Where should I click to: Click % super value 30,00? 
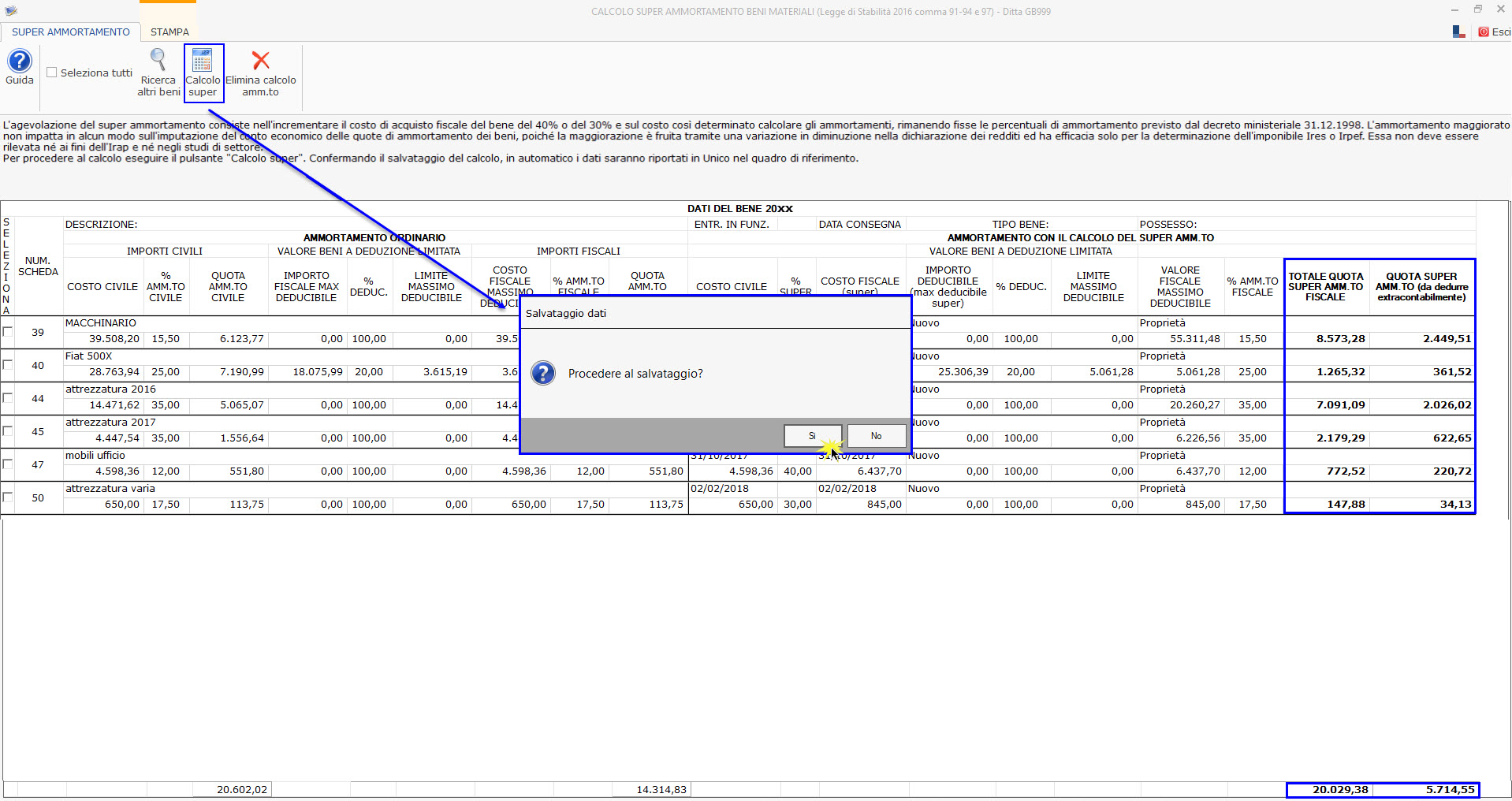[797, 505]
